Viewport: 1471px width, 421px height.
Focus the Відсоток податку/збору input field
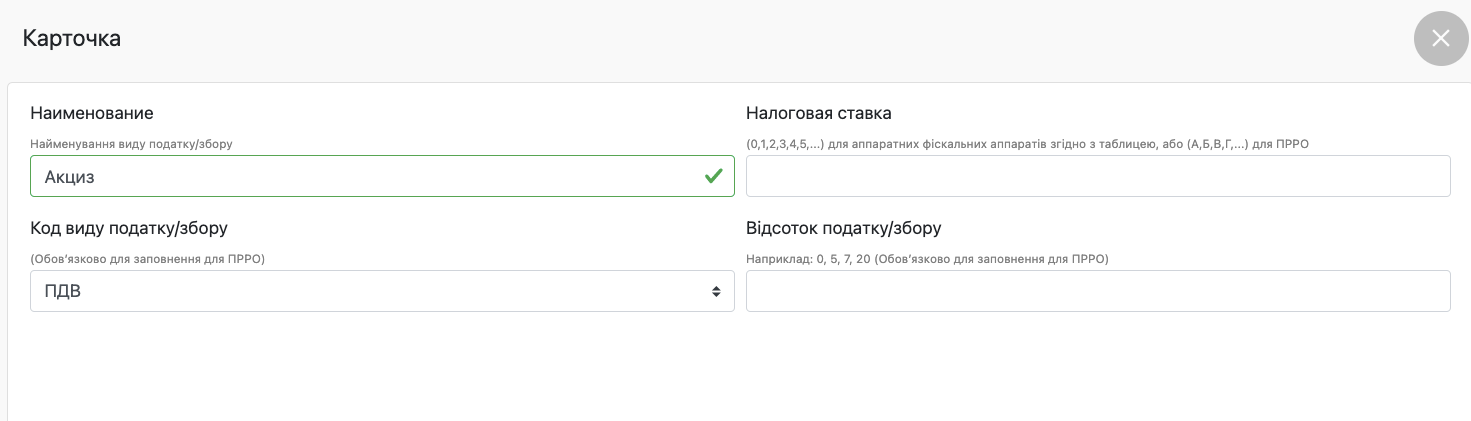[1097, 291]
